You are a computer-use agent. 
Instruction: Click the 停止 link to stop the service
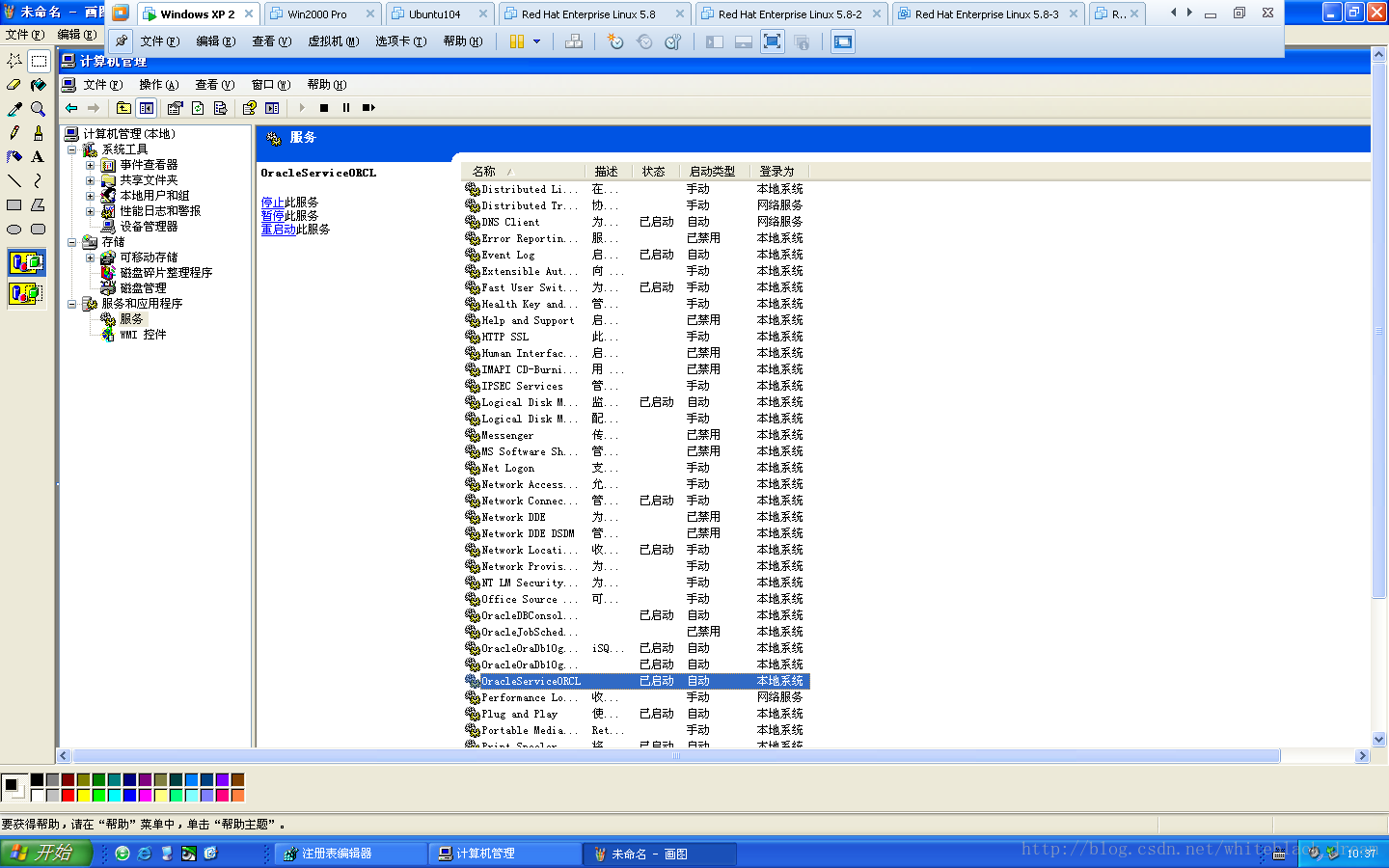pyautogui.click(x=272, y=203)
